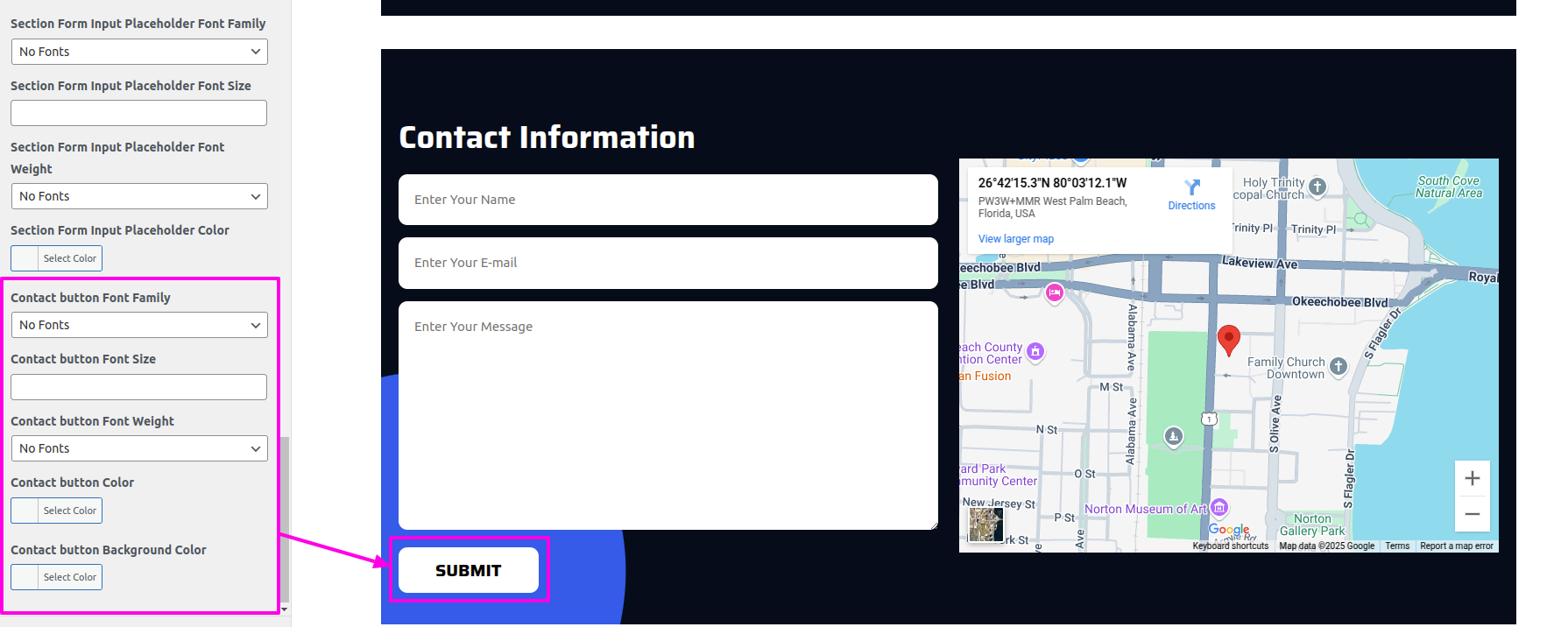1568x627 pixels.
Task: Select Color for Input Placeholder Color
Action: pyautogui.click(x=56, y=258)
